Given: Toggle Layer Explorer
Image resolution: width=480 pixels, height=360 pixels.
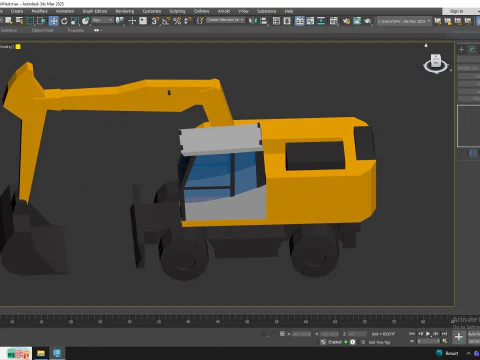Looking at the screenshot, I should (x=287, y=21).
